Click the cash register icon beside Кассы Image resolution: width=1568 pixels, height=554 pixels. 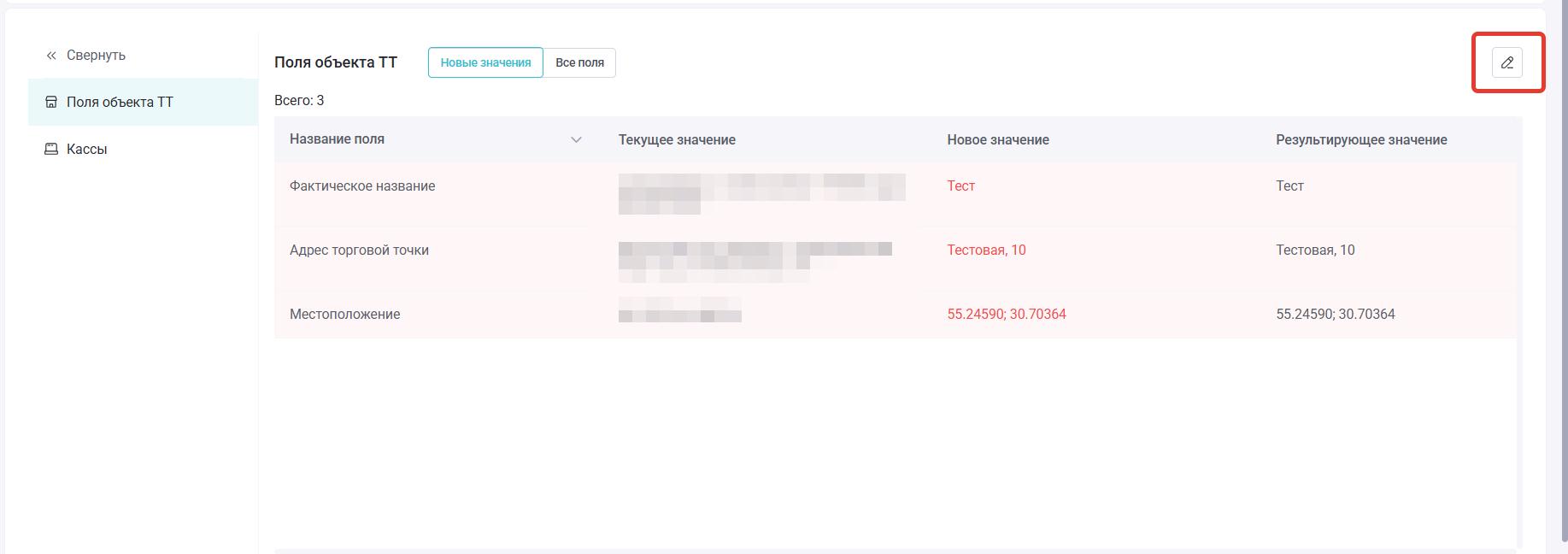coord(51,149)
